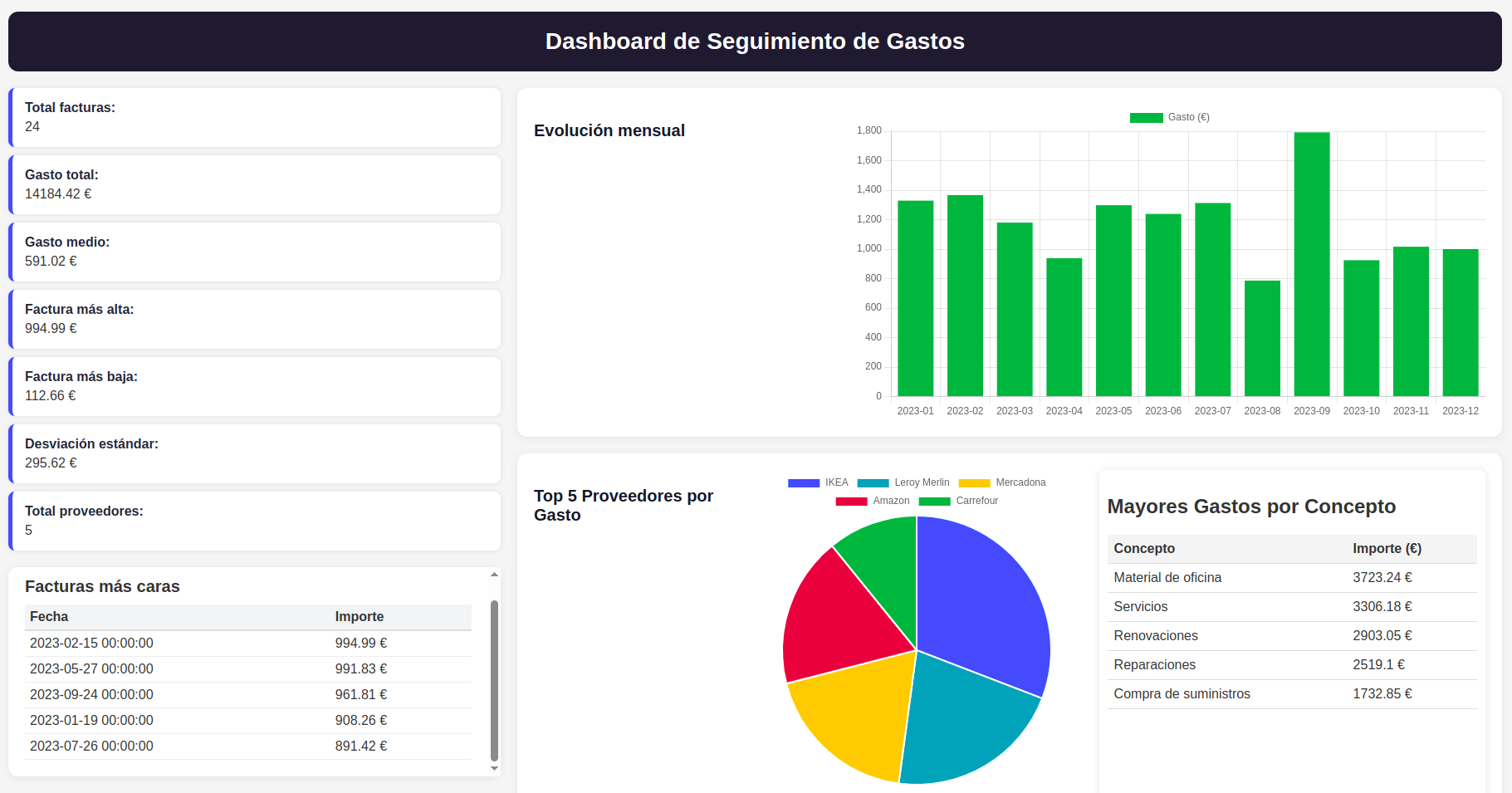
Task: Click the Facturas más caras scrollbar thumb
Action: click(x=494, y=681)
